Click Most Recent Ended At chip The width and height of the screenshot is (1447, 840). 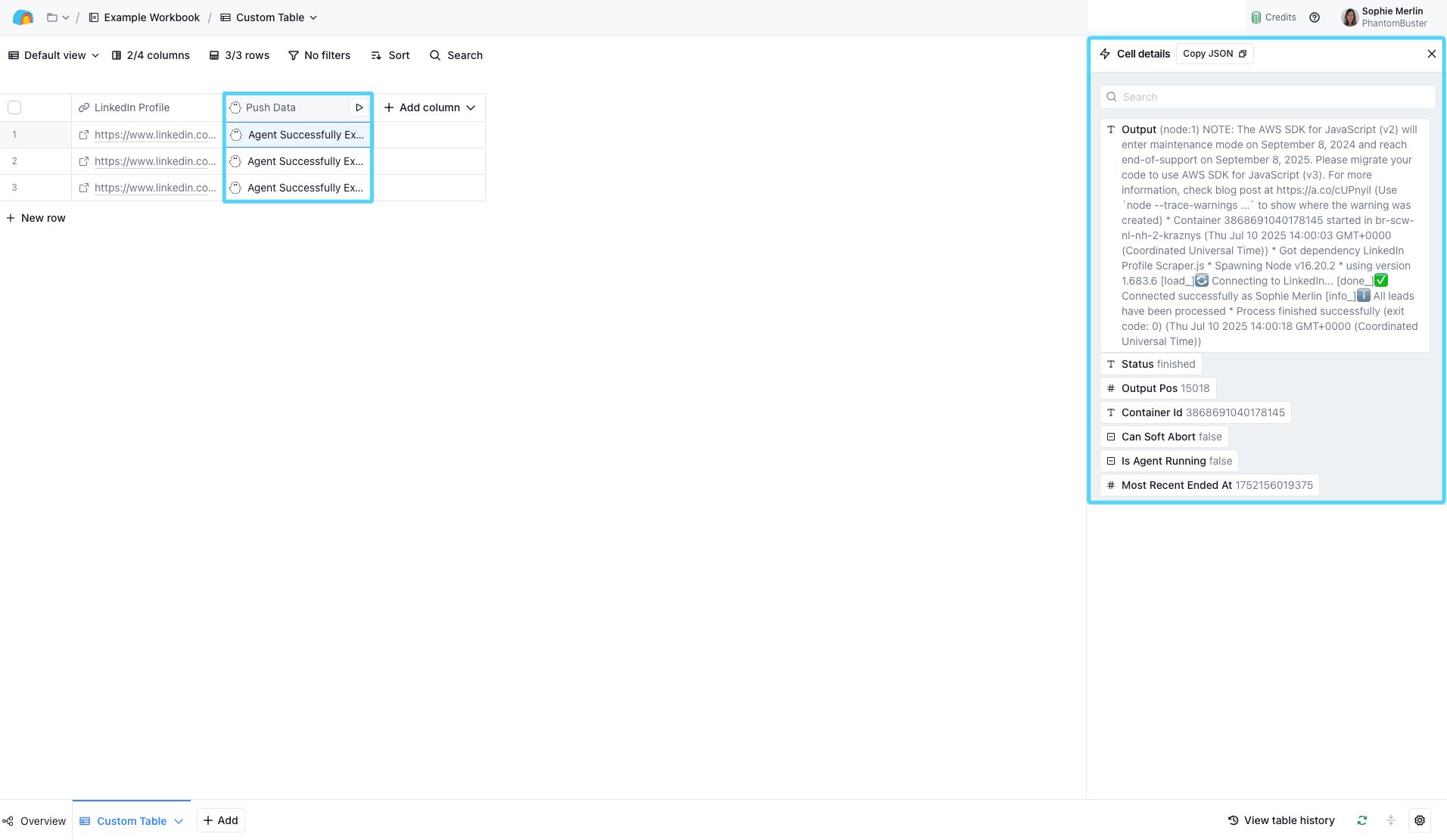tap(1209, 485)
